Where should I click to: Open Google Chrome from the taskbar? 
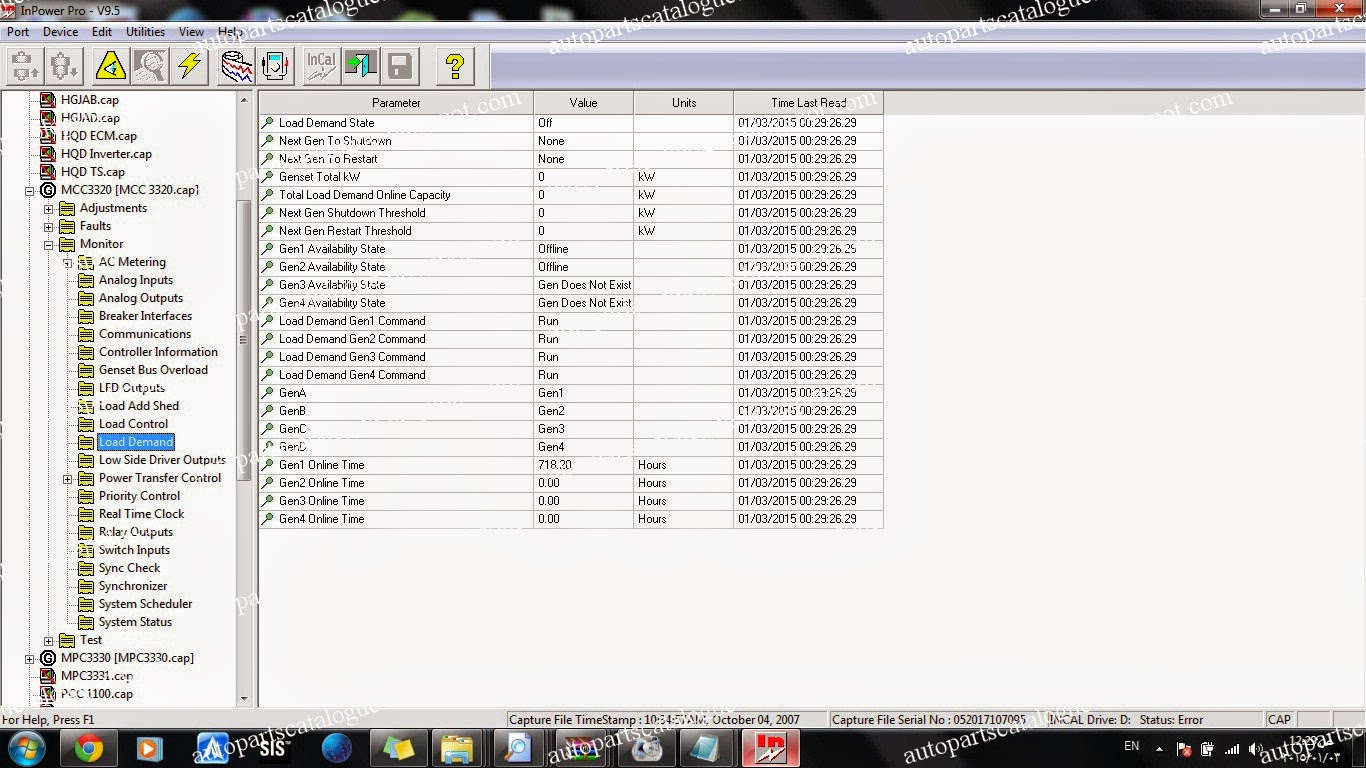[88, 748]
